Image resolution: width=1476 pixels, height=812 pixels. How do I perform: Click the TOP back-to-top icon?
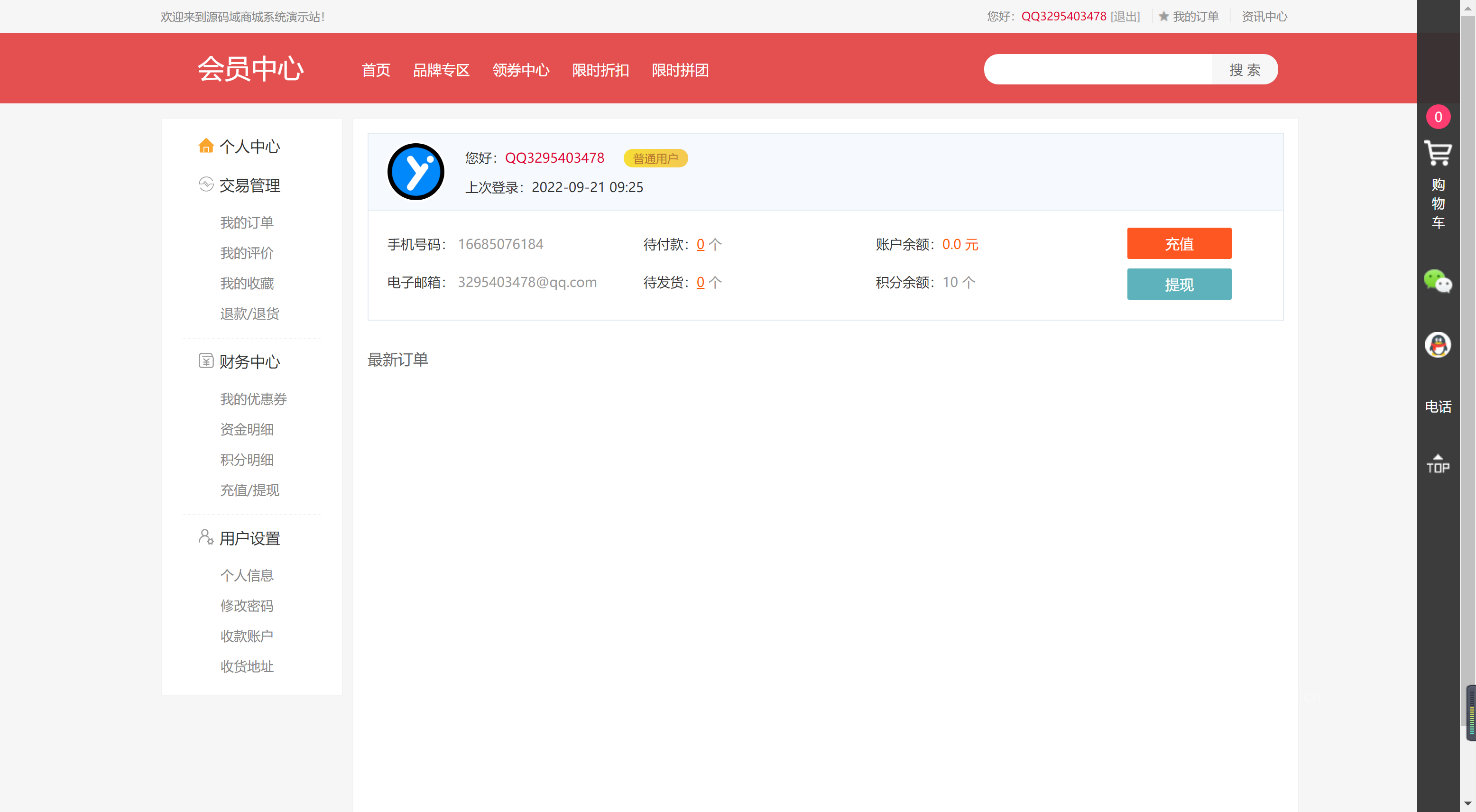click(x=1438, y=462)
